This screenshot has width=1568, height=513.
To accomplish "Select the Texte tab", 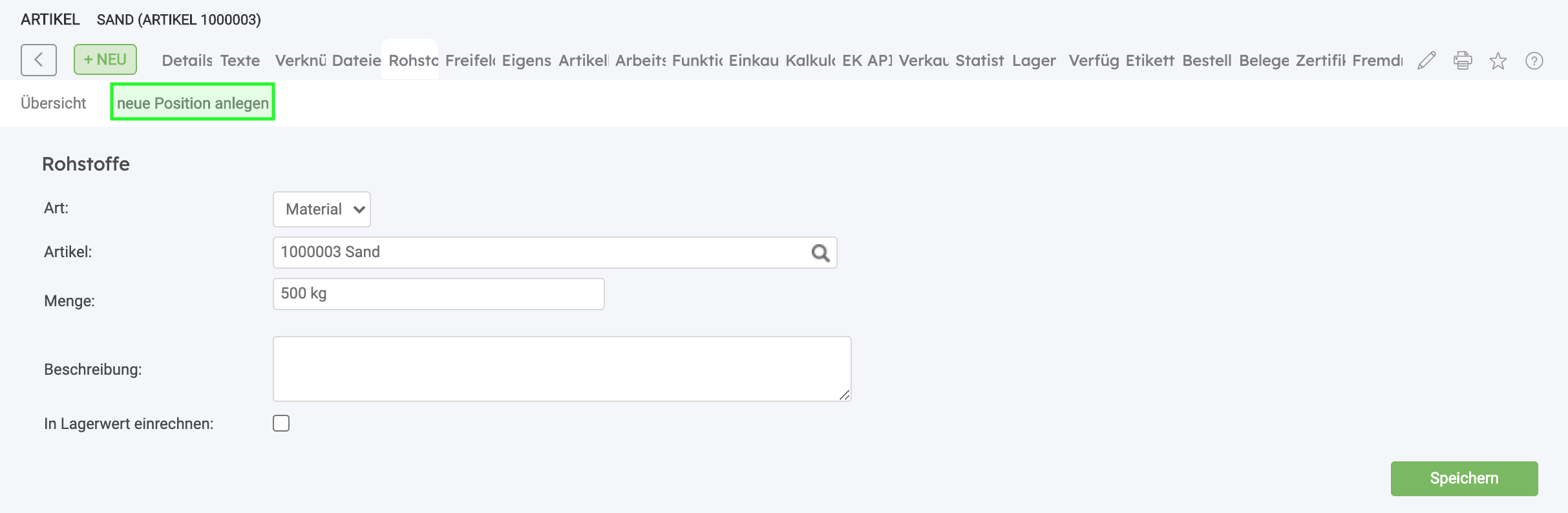I will [x=240, y=61].
